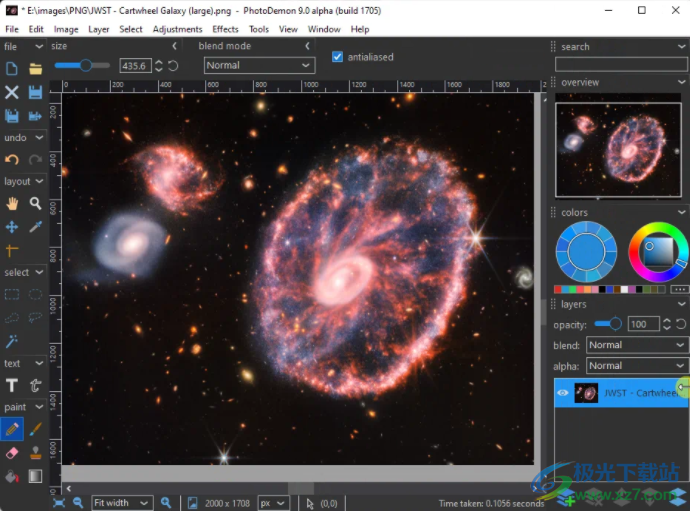Hide the JWST - Cartwheel layer via eye icon
Viewport: 690px width, 511px height.
563,393
